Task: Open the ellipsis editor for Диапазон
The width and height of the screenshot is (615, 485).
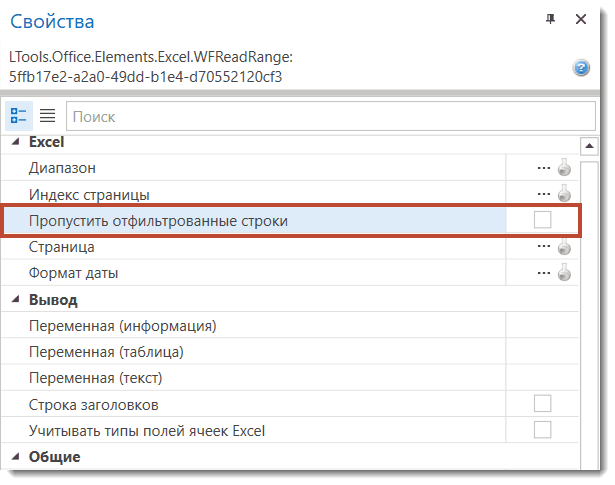Action: coord(544,168)
